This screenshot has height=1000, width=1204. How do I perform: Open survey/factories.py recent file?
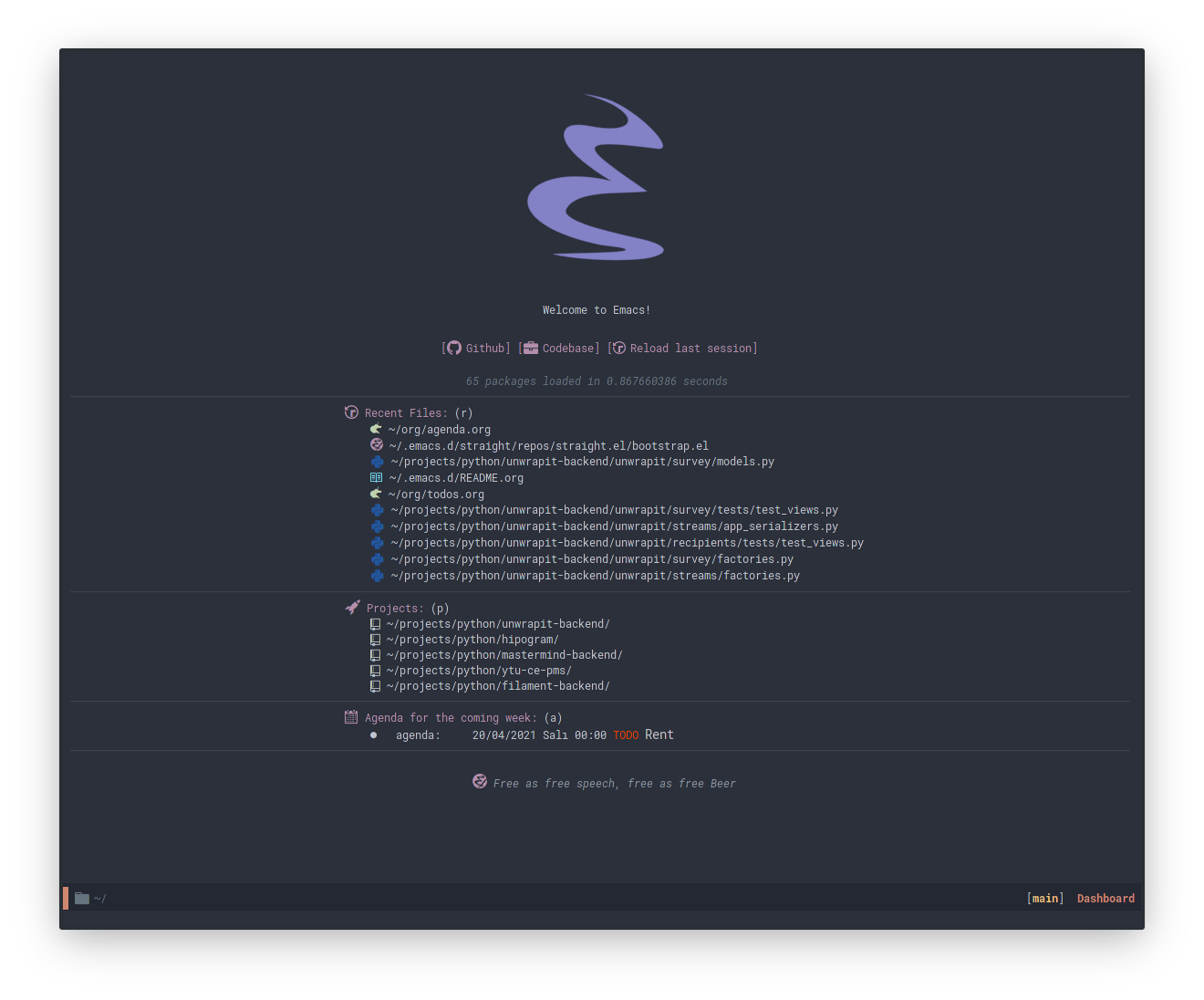click(x=592, y=559)
